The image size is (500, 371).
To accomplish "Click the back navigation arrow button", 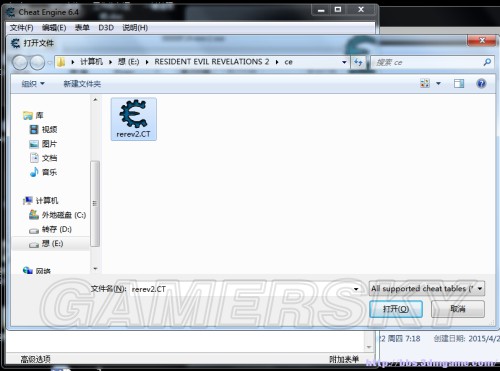I will [20, 62].
